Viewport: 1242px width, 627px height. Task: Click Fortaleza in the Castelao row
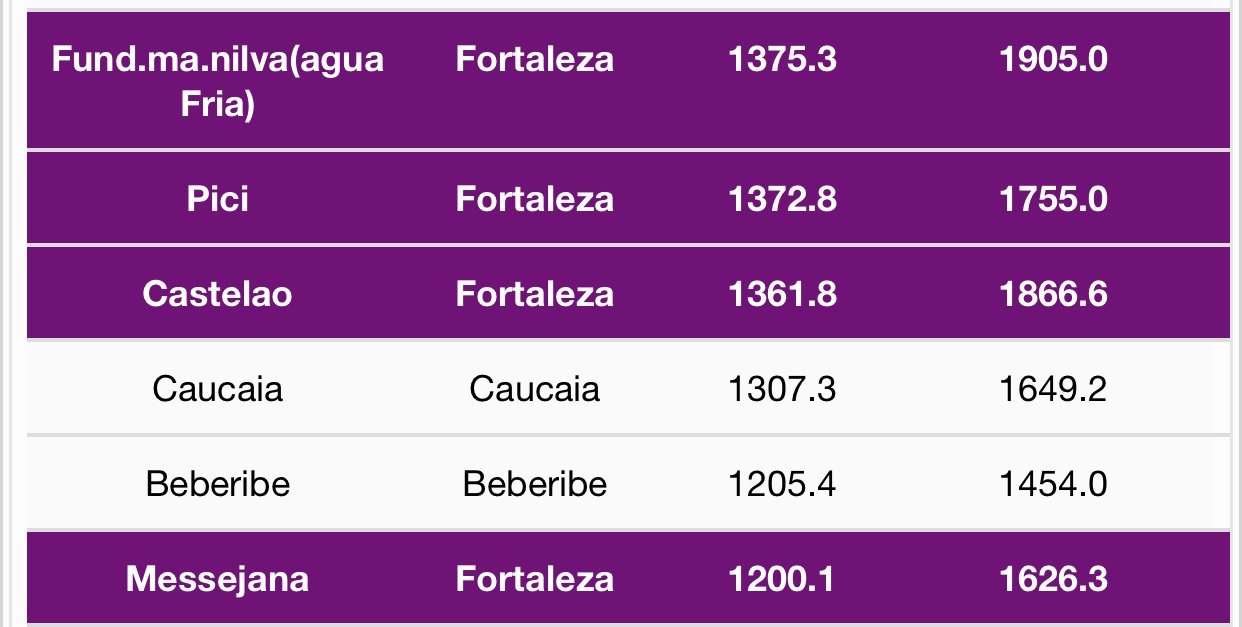coord(534,294)
